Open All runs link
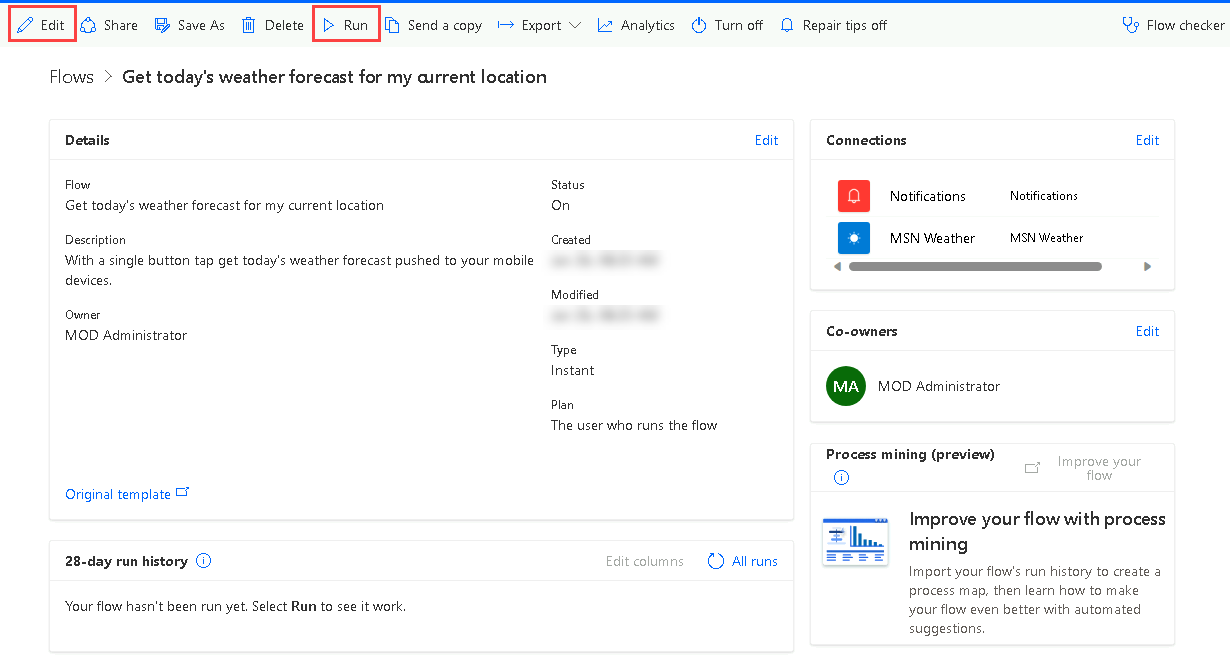This screenshot has height=661, width=1230. [755, 561]
